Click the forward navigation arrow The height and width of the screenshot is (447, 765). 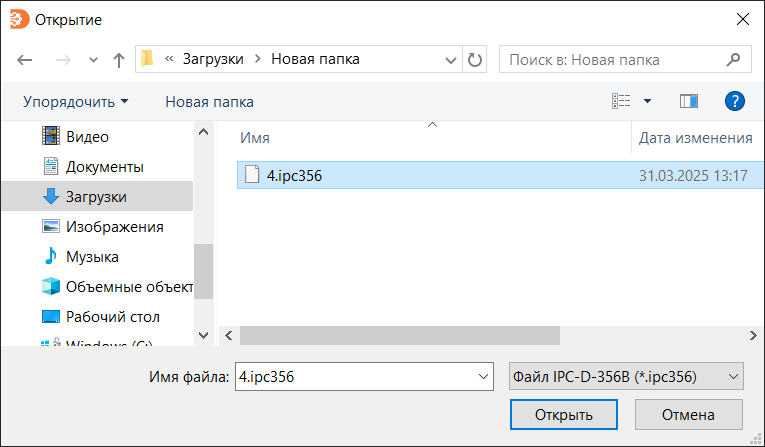click(x=63, y=60)
